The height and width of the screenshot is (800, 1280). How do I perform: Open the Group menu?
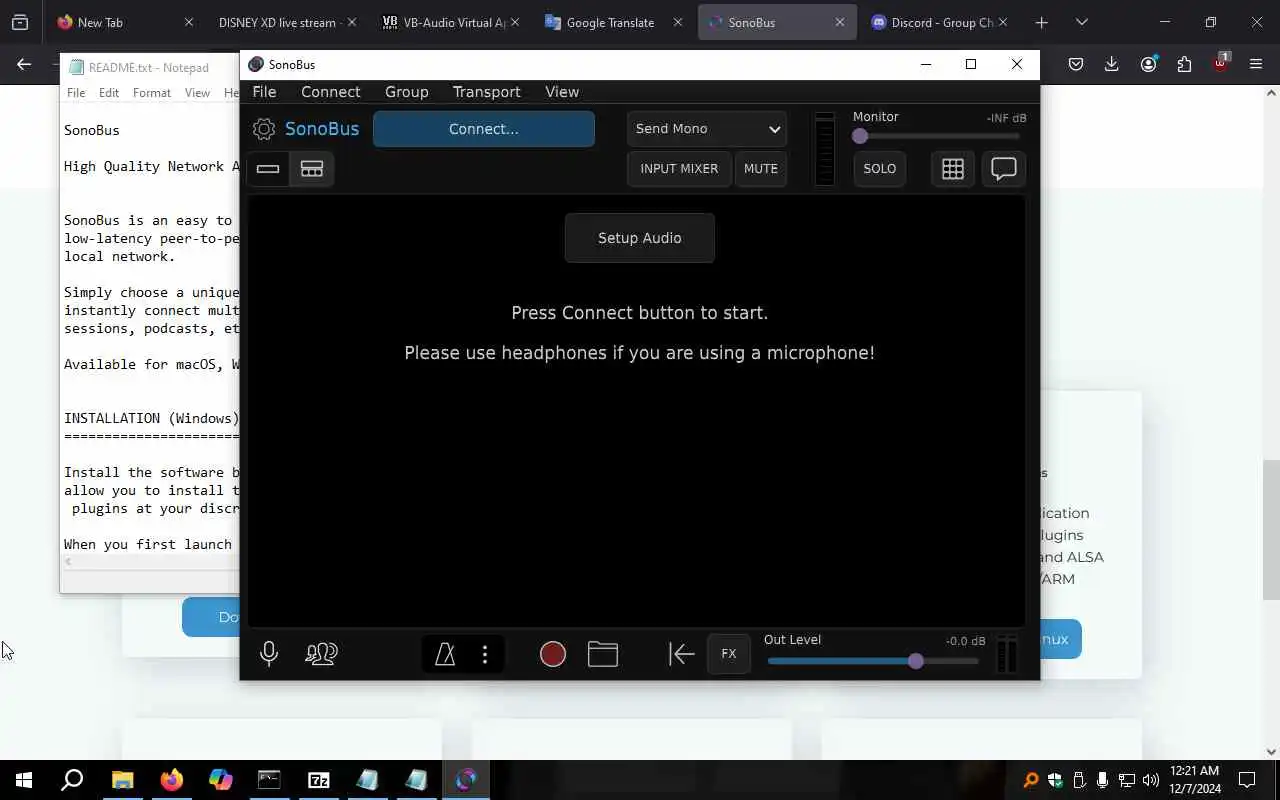pos(407,92)
